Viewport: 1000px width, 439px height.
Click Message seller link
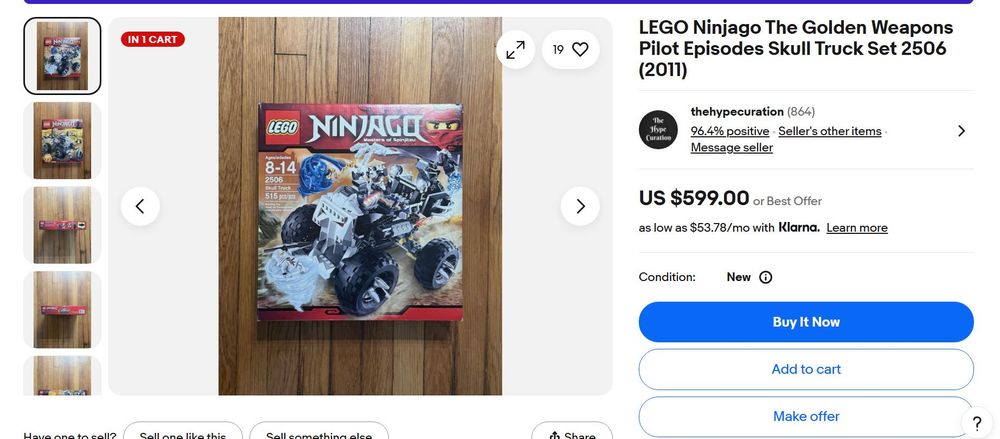pyautogui.click(x=732, y=148)
